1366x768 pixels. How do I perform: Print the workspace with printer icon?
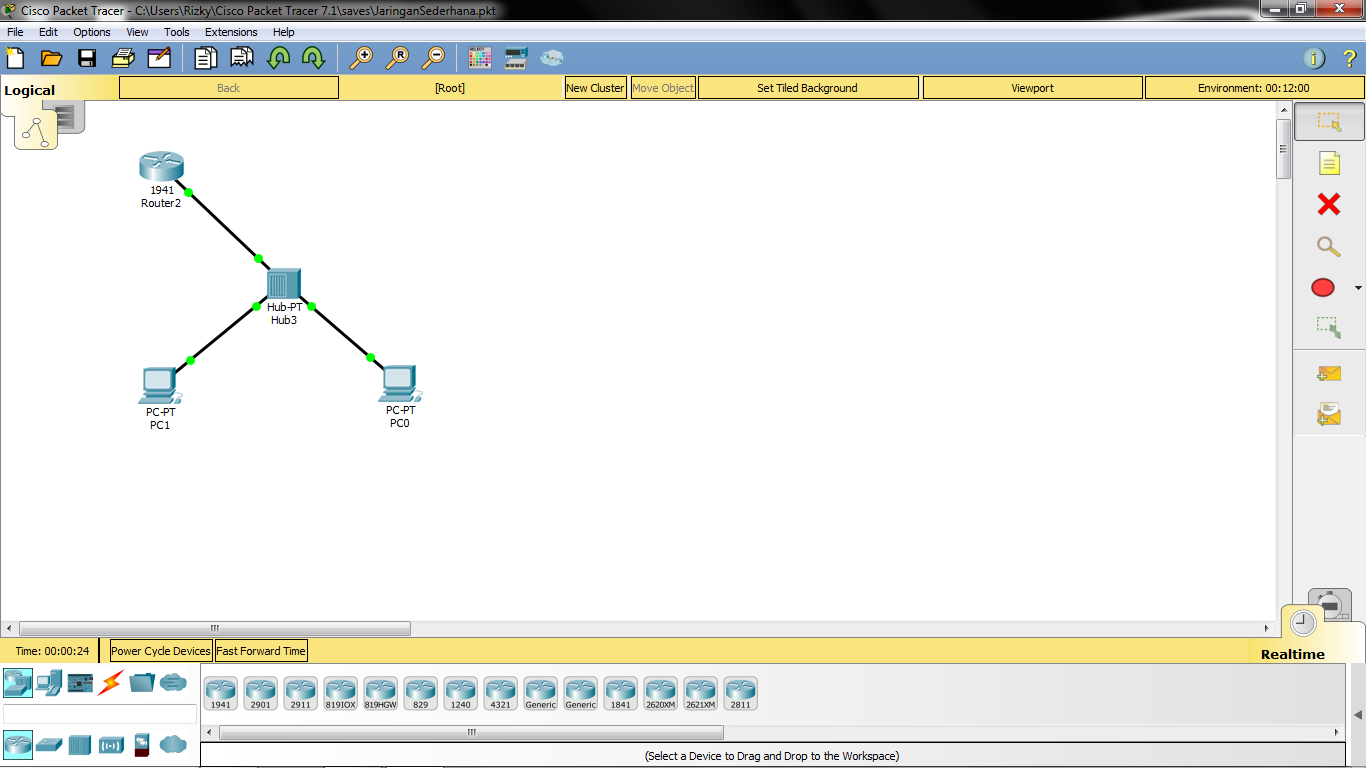coord(123,58)
